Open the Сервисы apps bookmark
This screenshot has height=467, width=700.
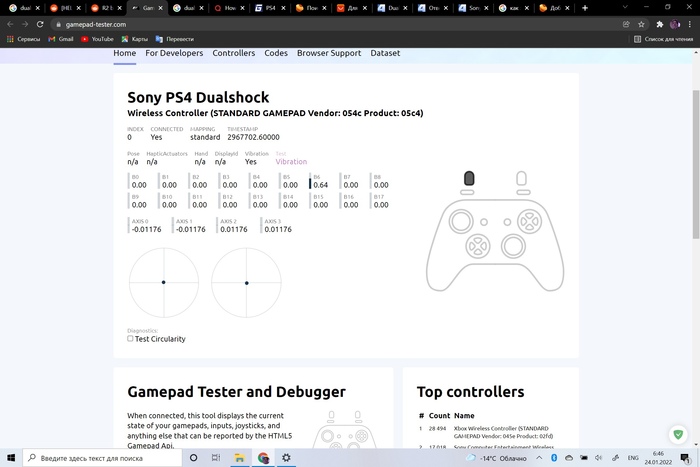[x=24, y=39]
